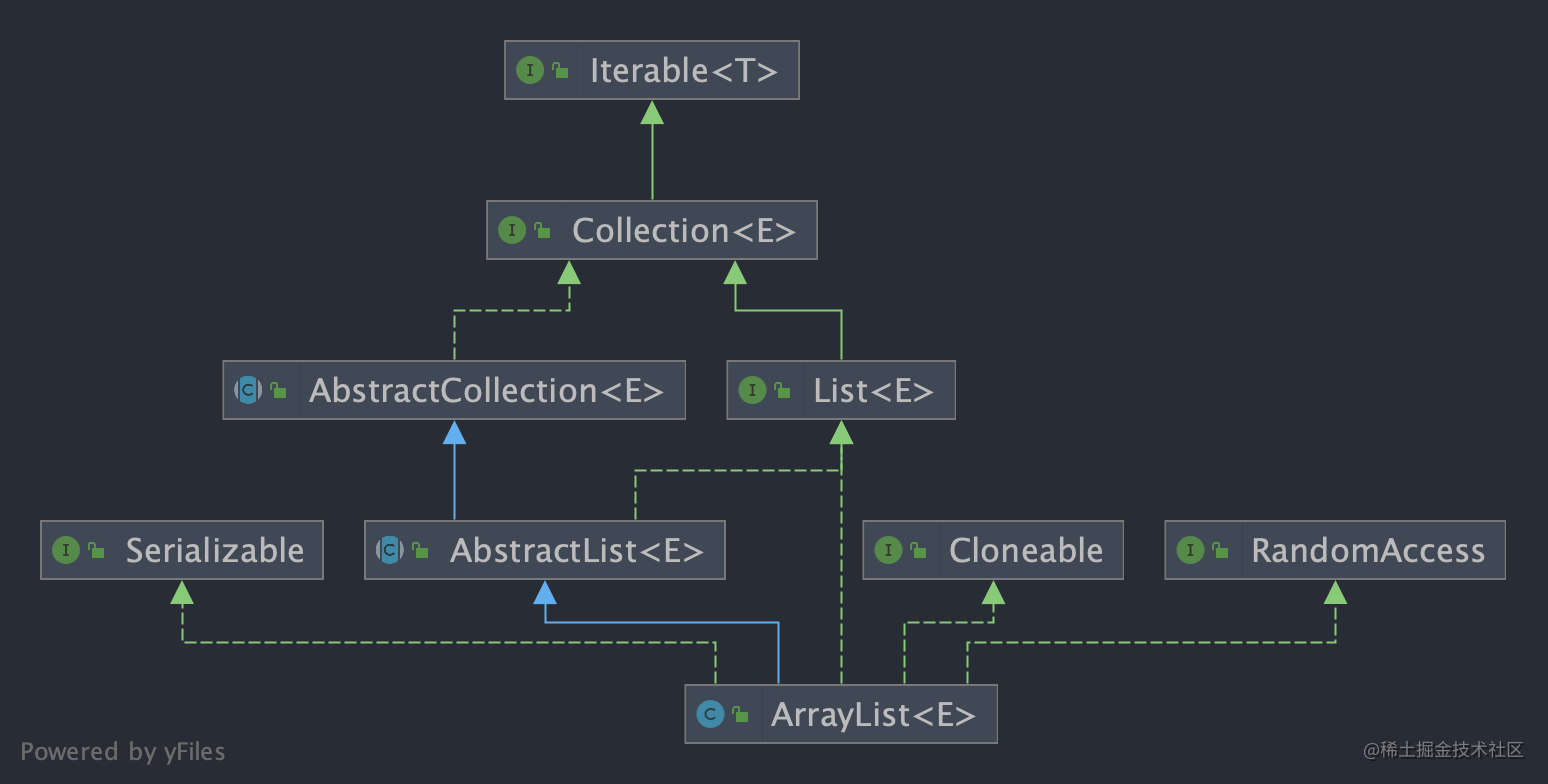The width and height of the screenshot is (1548, 784).
Task: Select the class badge icon on AbstractCollection<E>
Action: click(247, 390)
